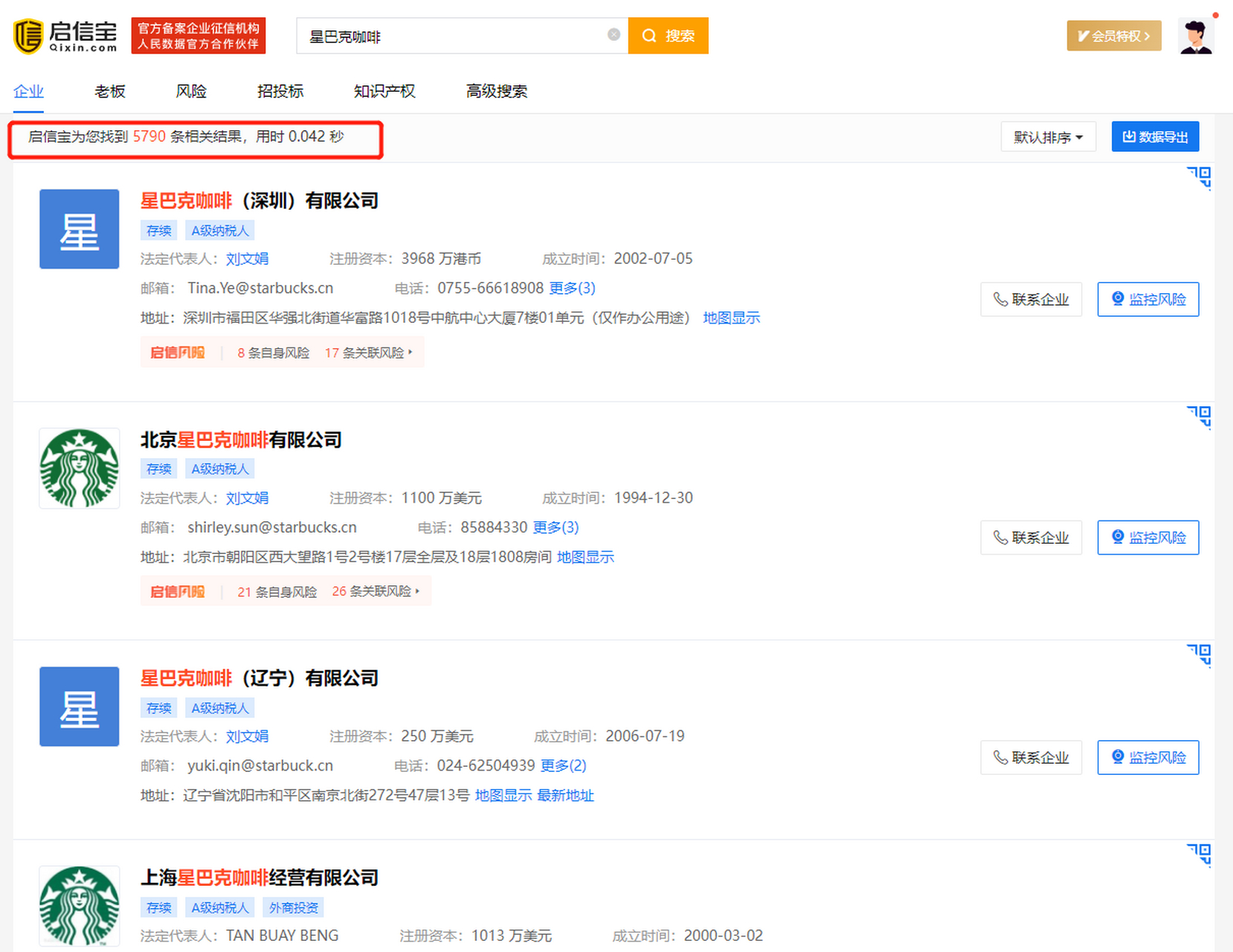This screenshot has width=1233, height=952.
Task: Expand 17 条关联风险 for Shenzhen company
Action: pos(368,353)
